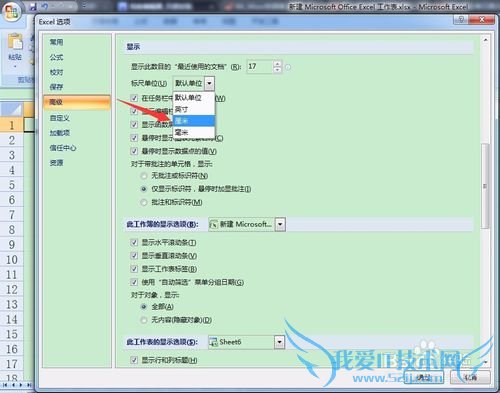Screen dimensions: 500x393
Task: Click the select-all corner of the worksheet
Action: tap(11, 109)
